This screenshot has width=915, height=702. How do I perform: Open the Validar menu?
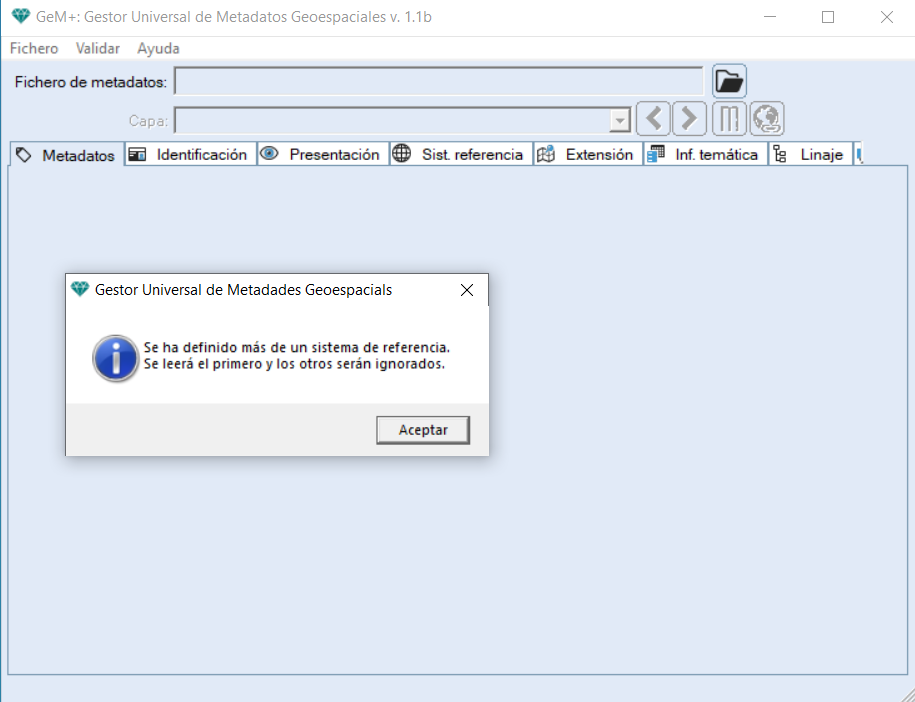pyautogui.click(x=98, y=48)
